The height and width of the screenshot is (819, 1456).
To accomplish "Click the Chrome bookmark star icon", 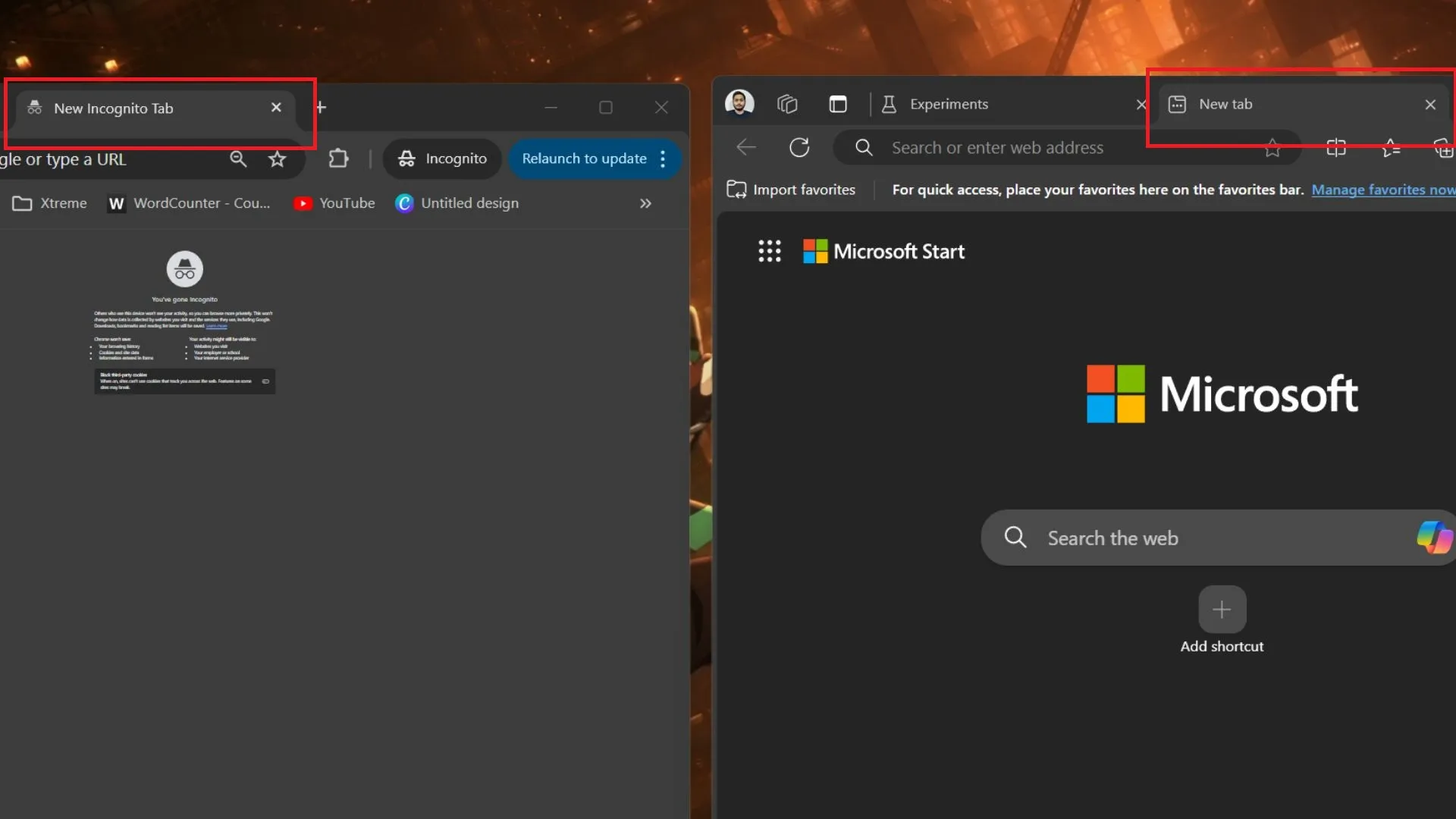I will click(277, 159).
